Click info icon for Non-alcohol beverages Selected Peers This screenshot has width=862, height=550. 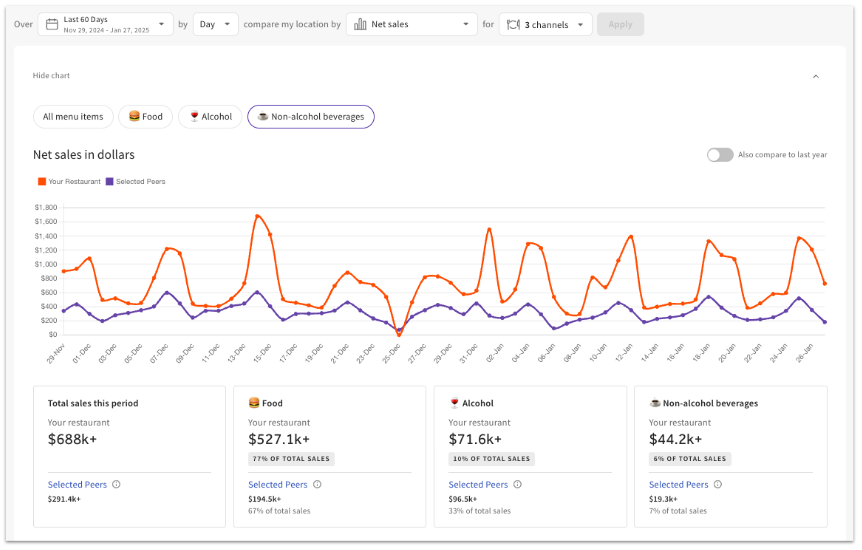[x=717, y=485]
